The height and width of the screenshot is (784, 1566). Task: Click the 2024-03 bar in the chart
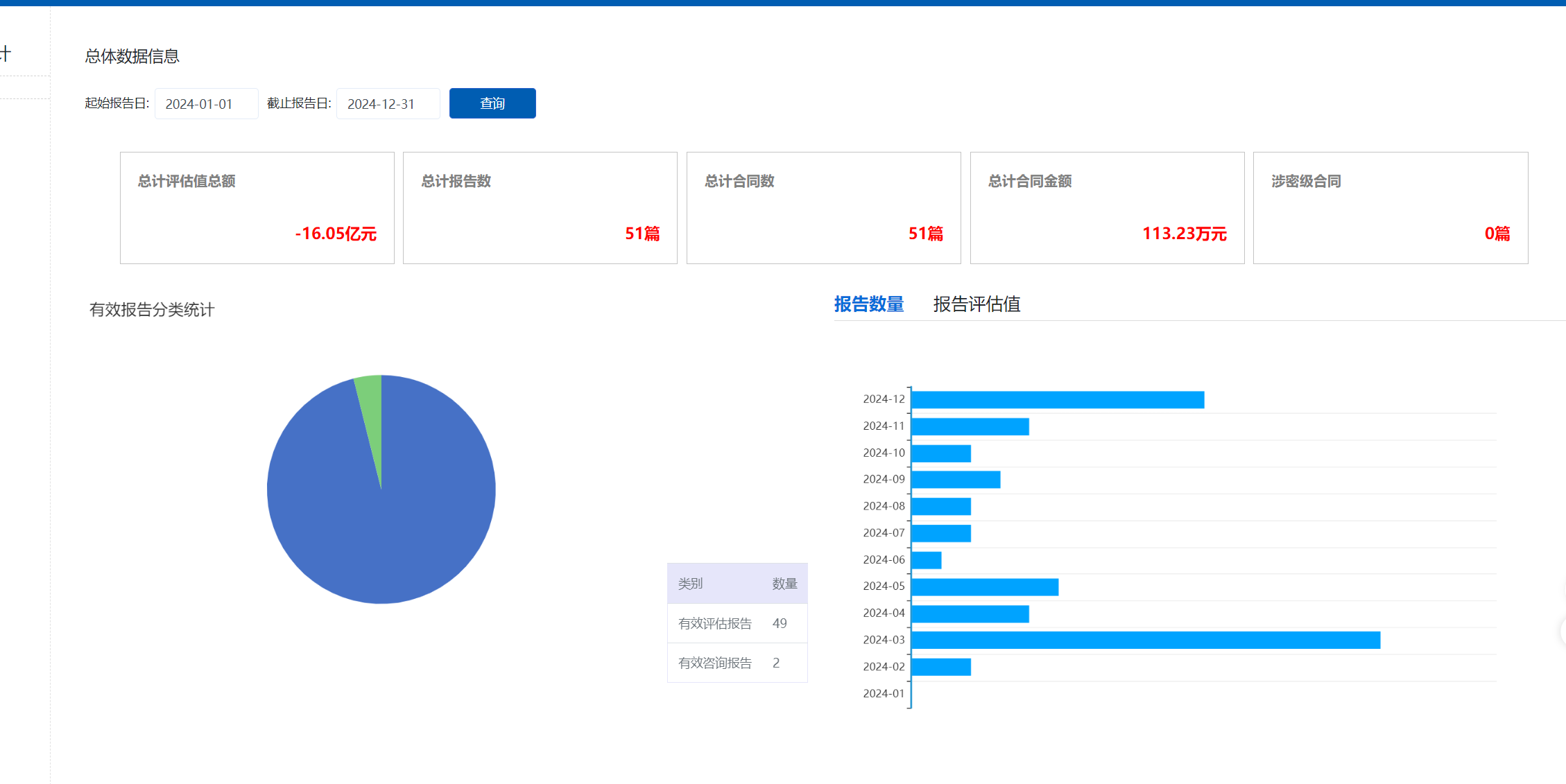tap(1144, 640)
